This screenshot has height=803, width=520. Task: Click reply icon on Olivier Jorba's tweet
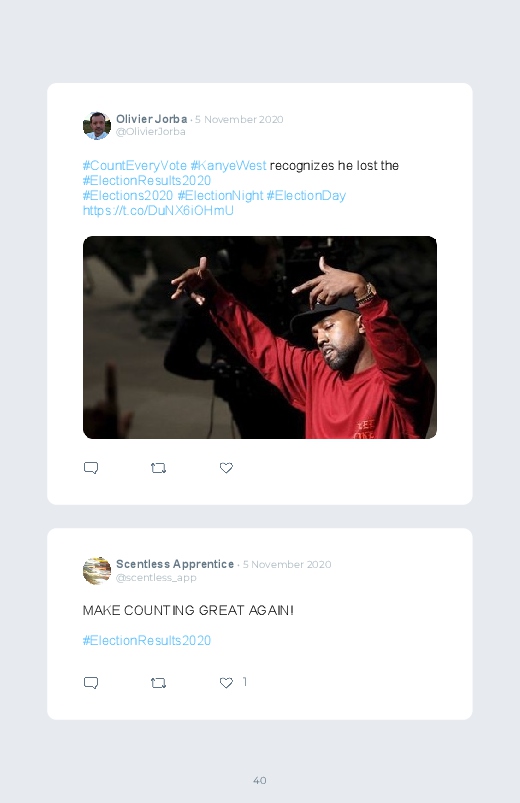(x=91, y=468)
